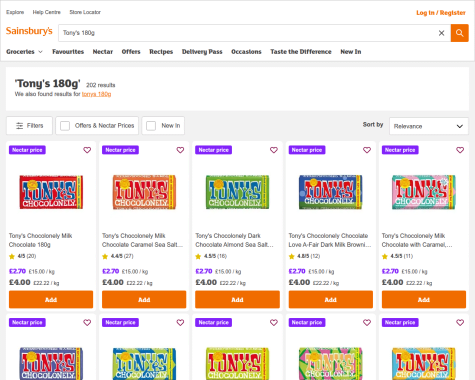This screenshot has width=475, height=380.
Task: Favourite the Love A-Fair Dark Milk Brownie heart
Action: pos(367,150)
